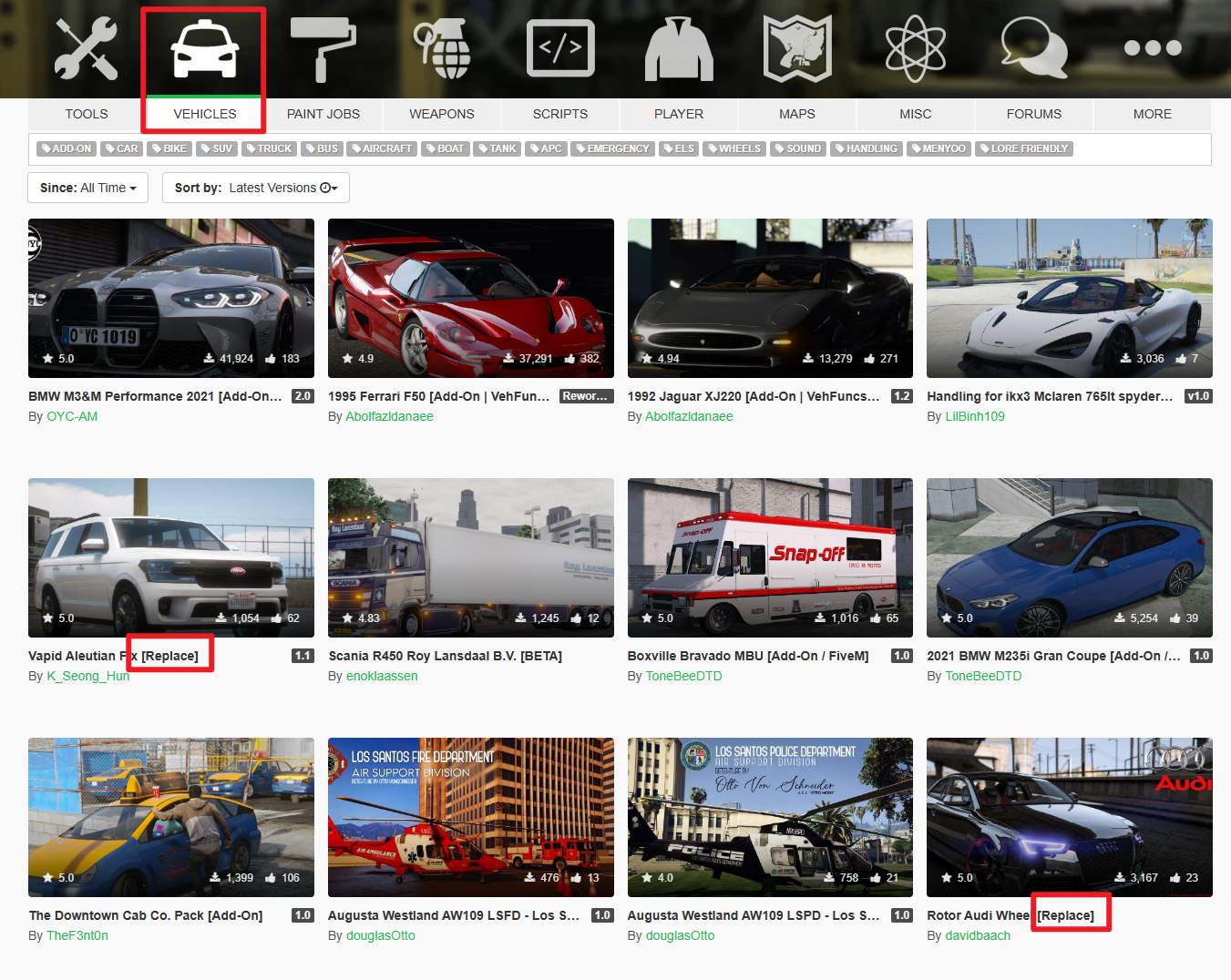
Task: Open the Player jacket icon
Action: tap(679, 48)
